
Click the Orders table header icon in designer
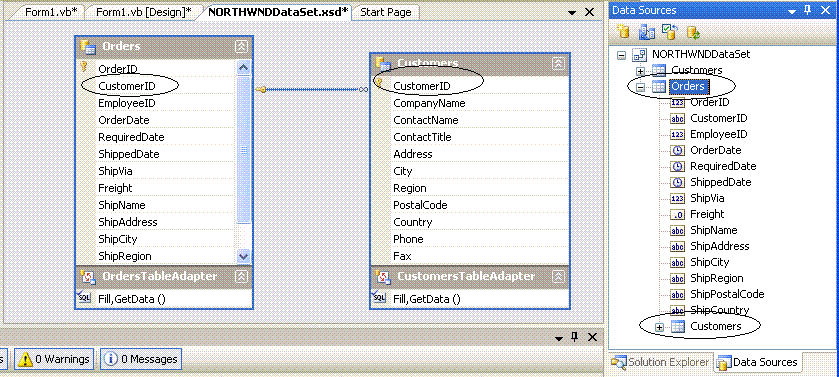pyautogui.click(x=88, y=47)
